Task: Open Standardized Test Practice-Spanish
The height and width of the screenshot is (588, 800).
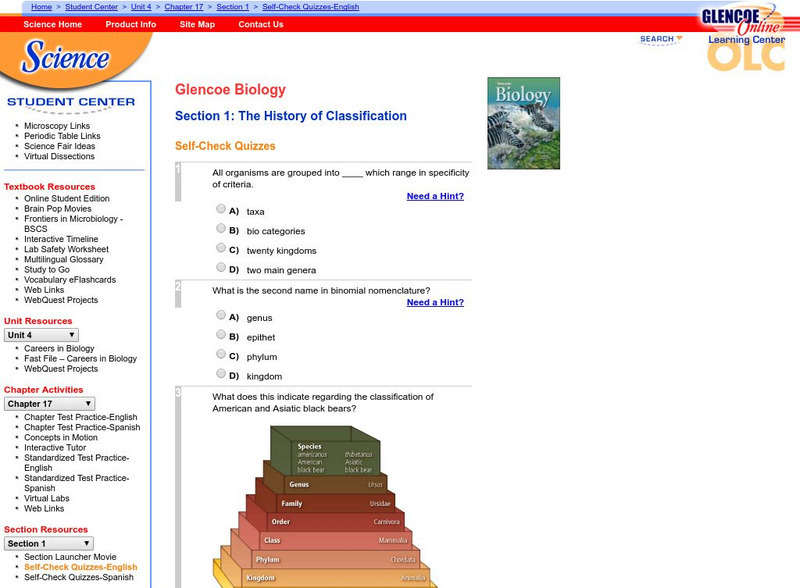Action: [77, 483]
